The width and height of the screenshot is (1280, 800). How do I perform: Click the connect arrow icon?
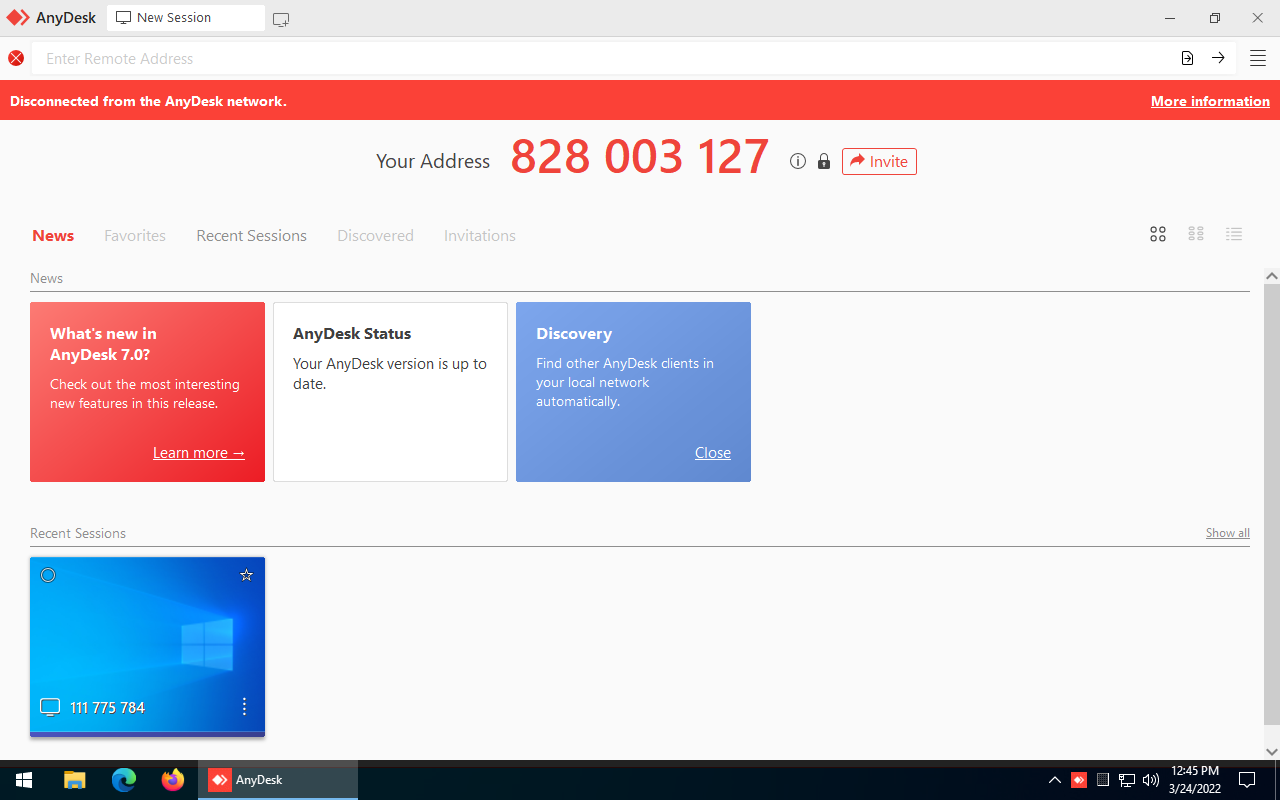pyautogui.click(x=1218, y=58)
